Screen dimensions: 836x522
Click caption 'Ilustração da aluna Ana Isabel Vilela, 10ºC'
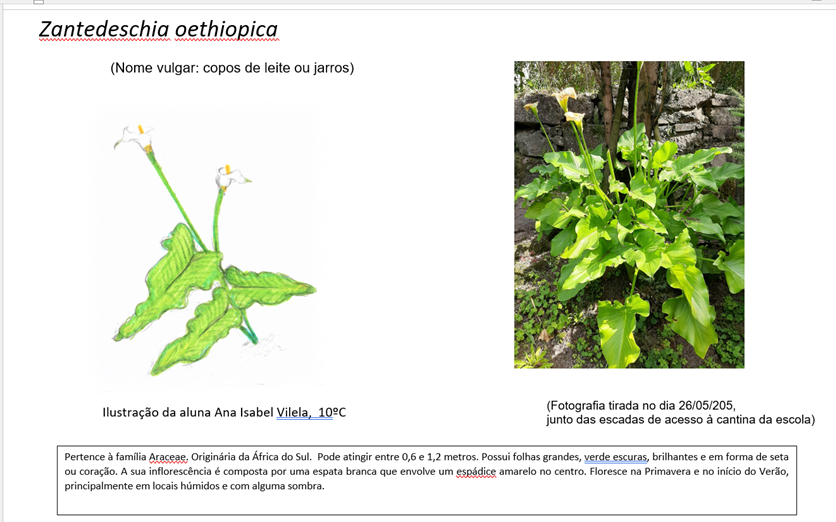224,412
